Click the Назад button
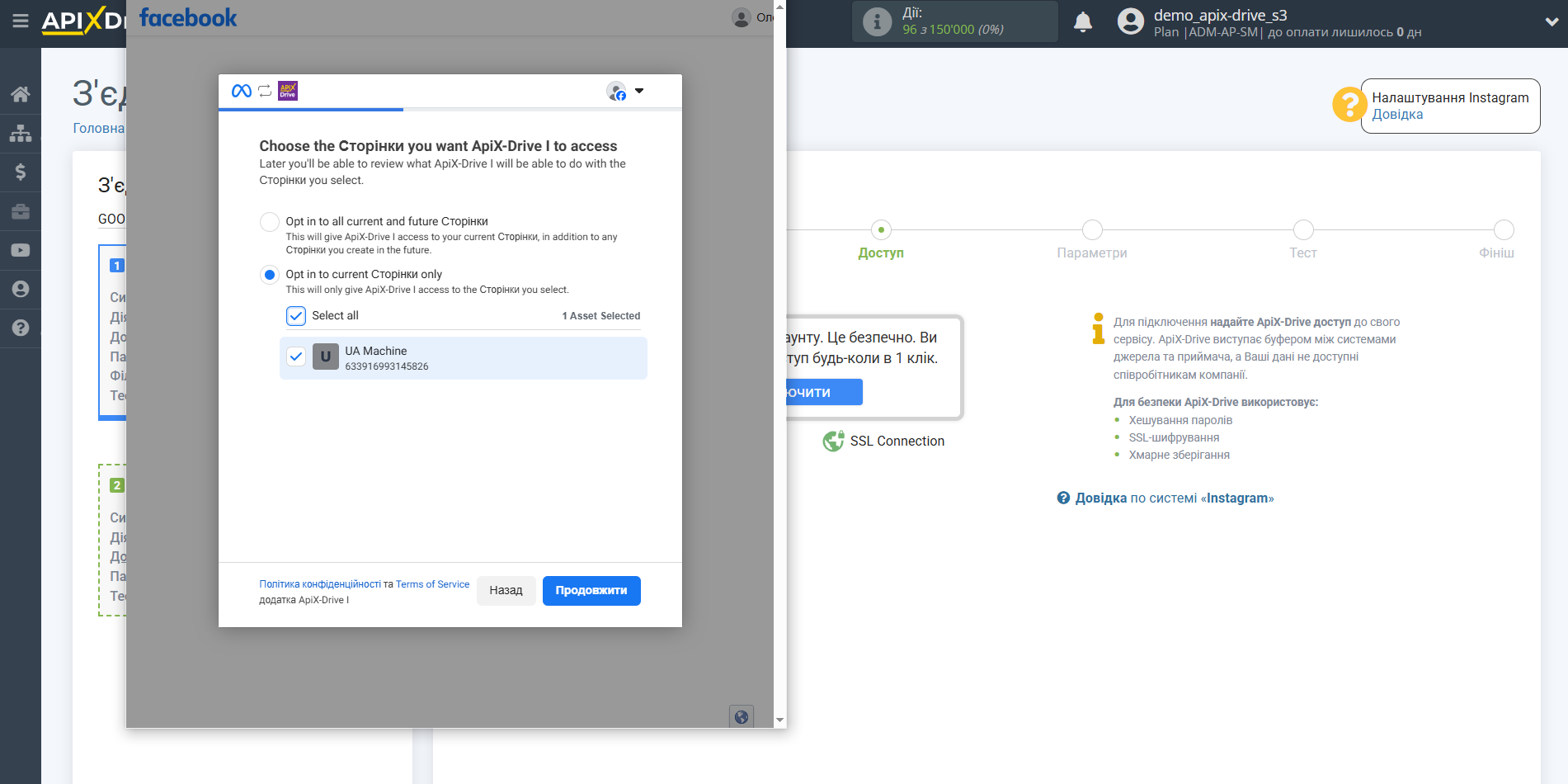The image size is (1568, 784). [x=506, y=591]
